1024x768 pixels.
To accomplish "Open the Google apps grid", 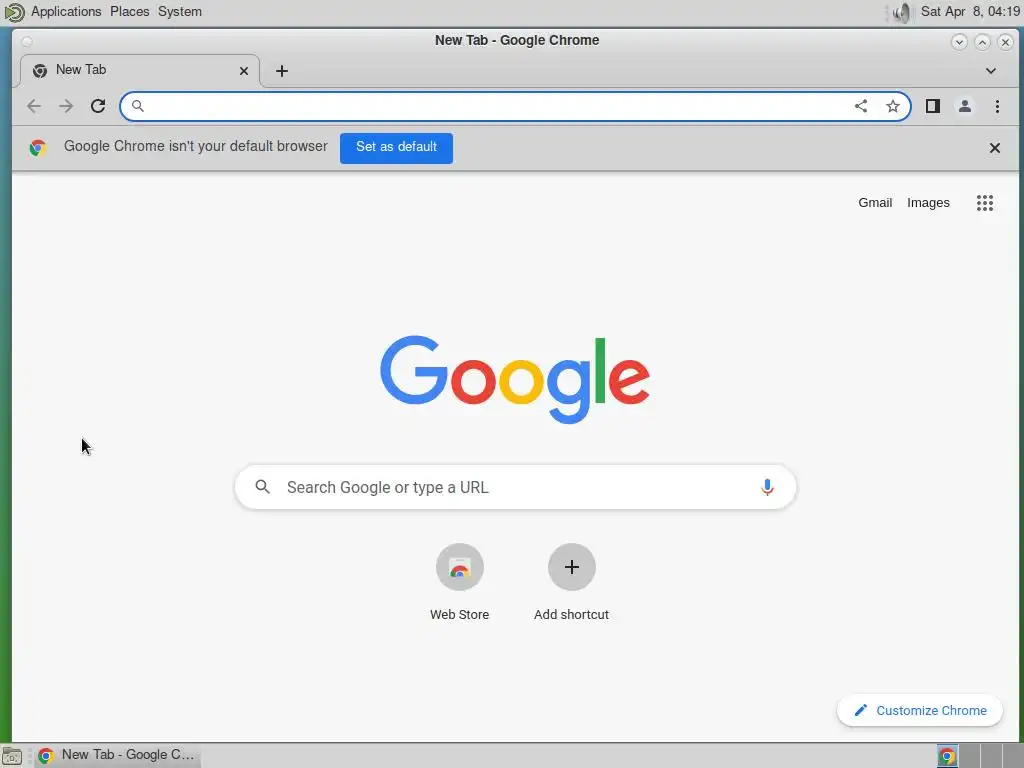I will coord(985,203).
